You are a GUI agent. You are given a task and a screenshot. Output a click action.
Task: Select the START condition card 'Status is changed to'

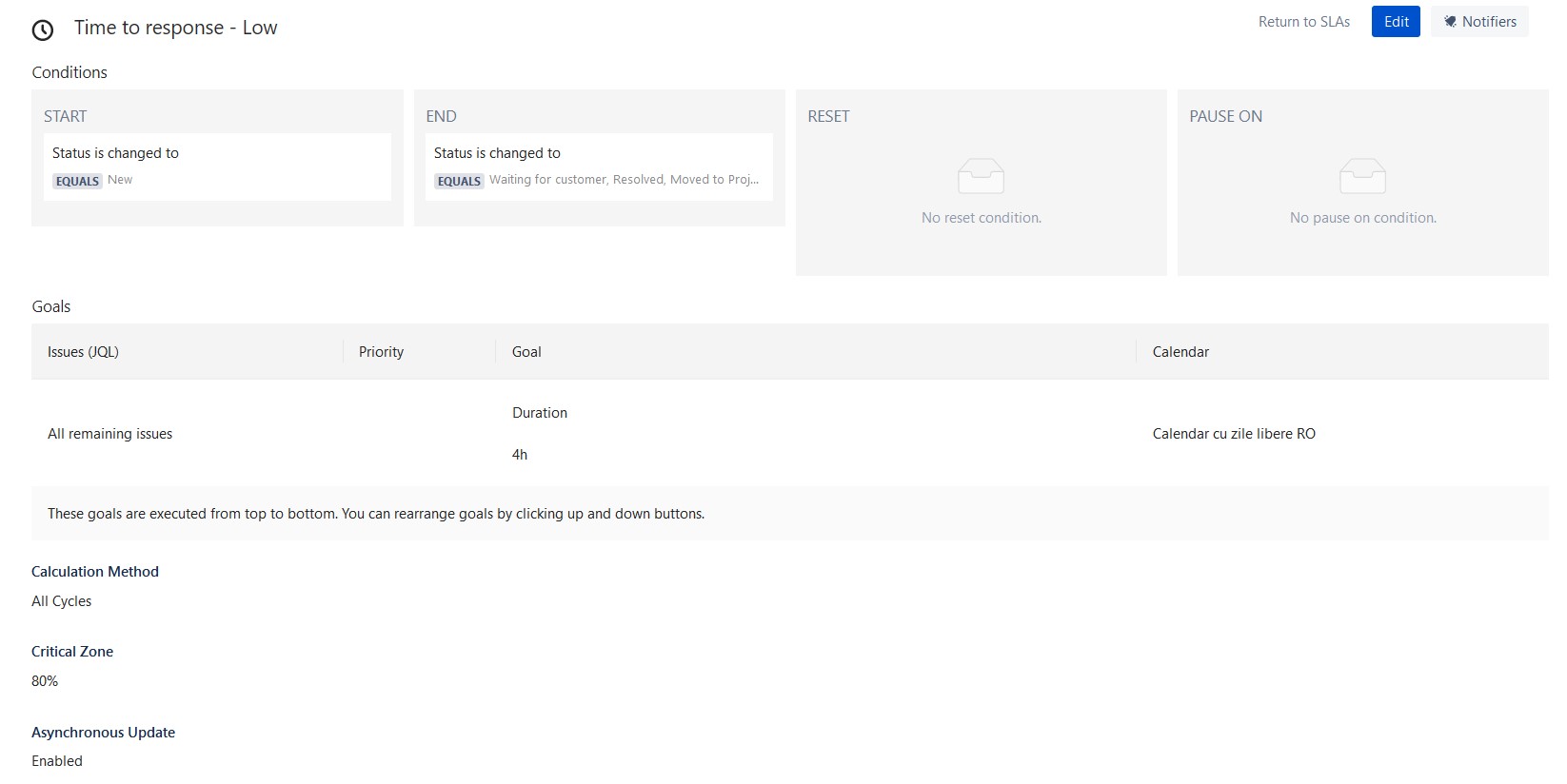[x=217, y=167]
